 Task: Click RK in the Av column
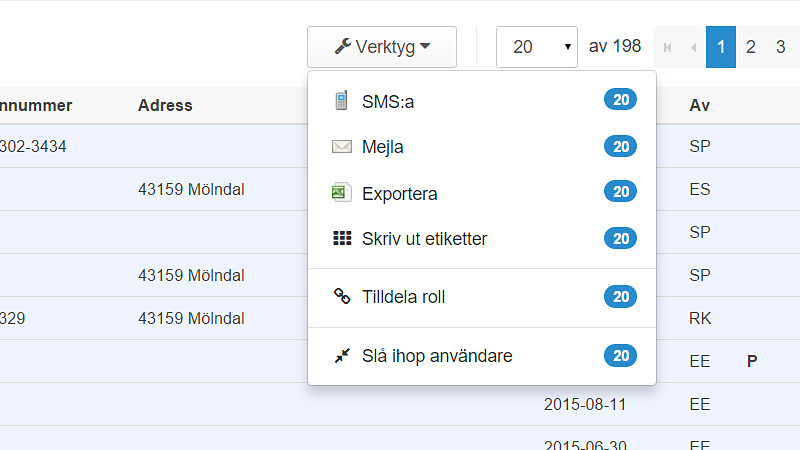point(700,318)
